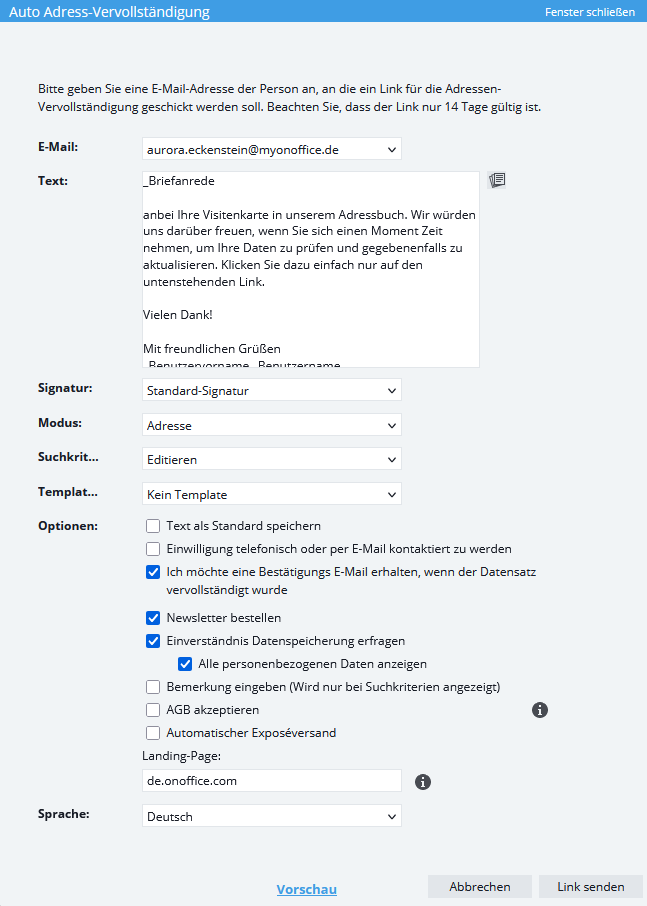Open the Modus dropdown showing Adresse

(x=272, y=425)
